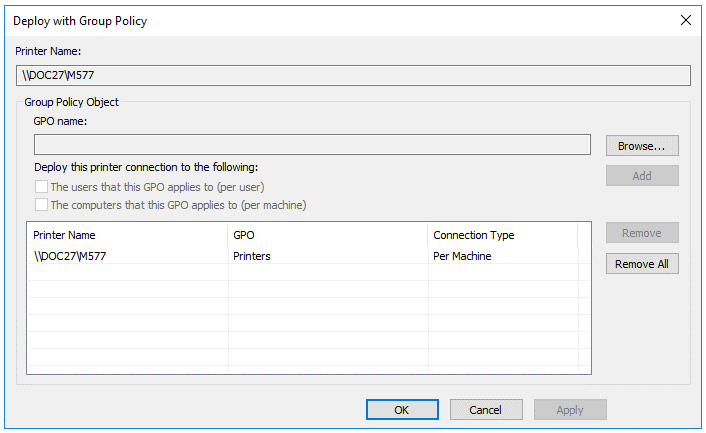Select the Per Machine connection type cell
Image resolution: width=706 pixels, height=433 pixels.
462,256
